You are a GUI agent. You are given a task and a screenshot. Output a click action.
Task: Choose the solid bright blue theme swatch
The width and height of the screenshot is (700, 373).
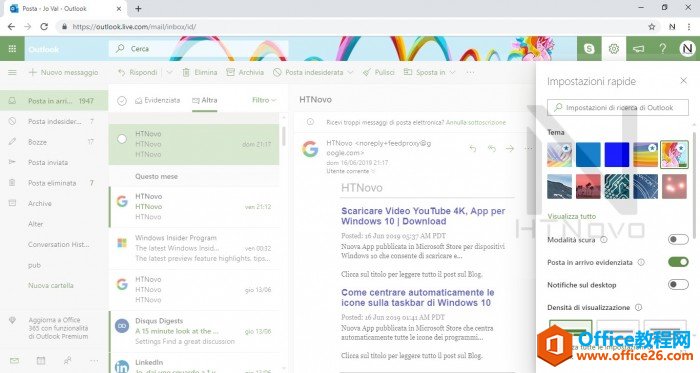(617, 154)
